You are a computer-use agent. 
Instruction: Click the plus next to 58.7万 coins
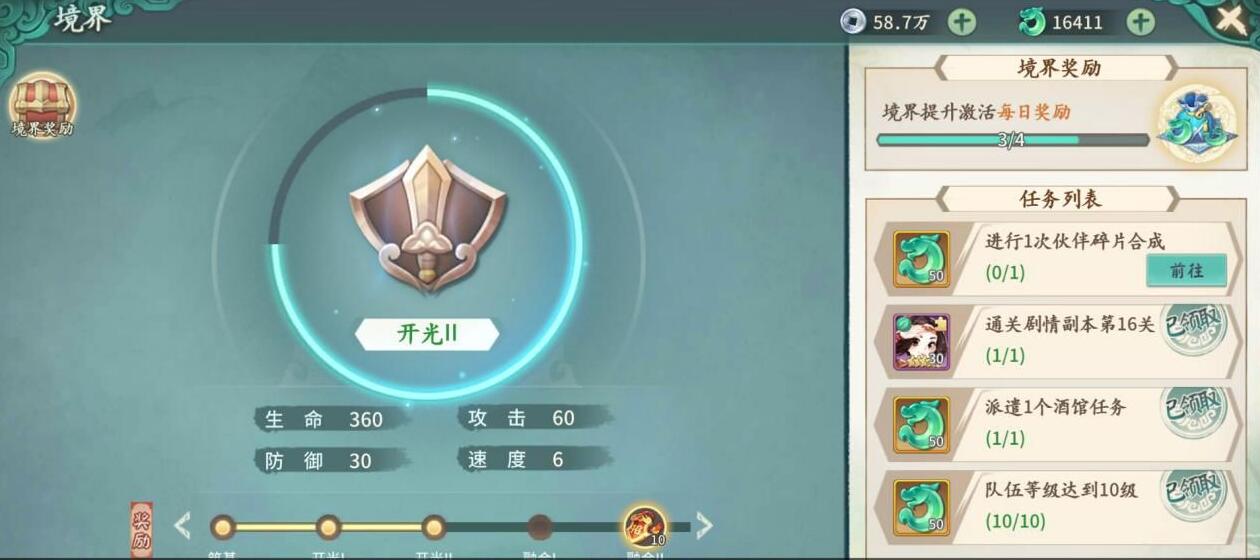(x=961, y=21)
